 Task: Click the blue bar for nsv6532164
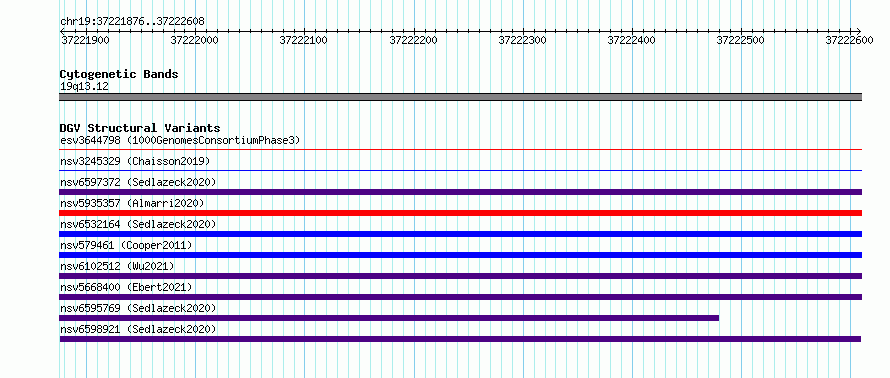pos(460,234)
